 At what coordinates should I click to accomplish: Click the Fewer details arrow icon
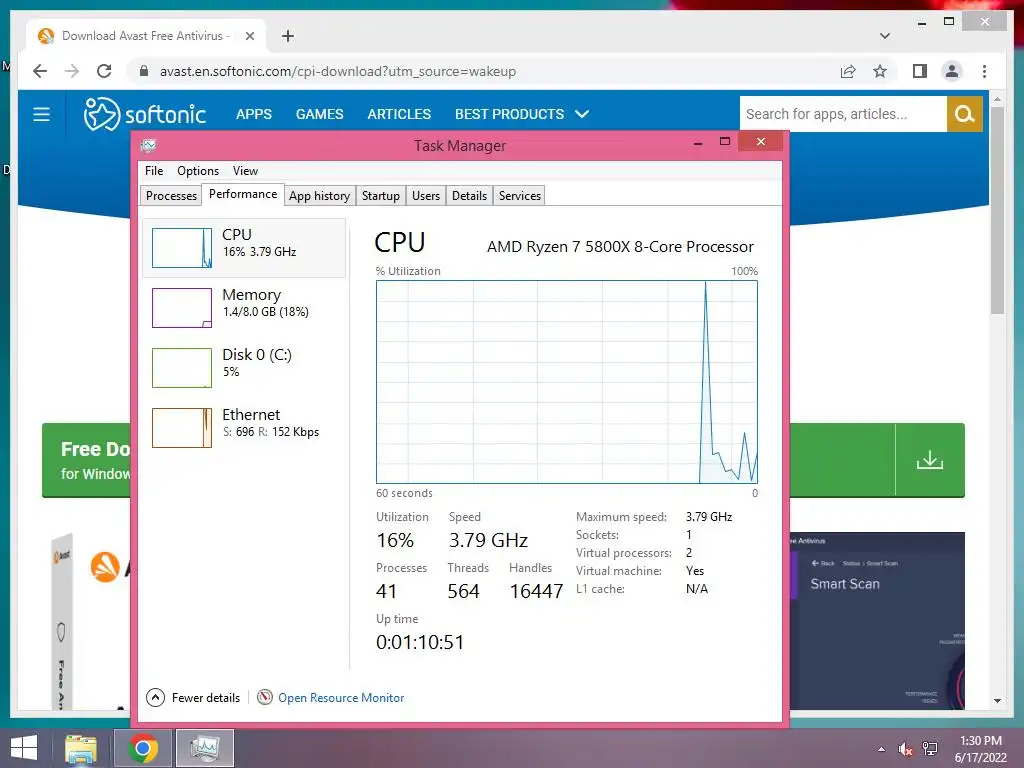coord(155,697)
